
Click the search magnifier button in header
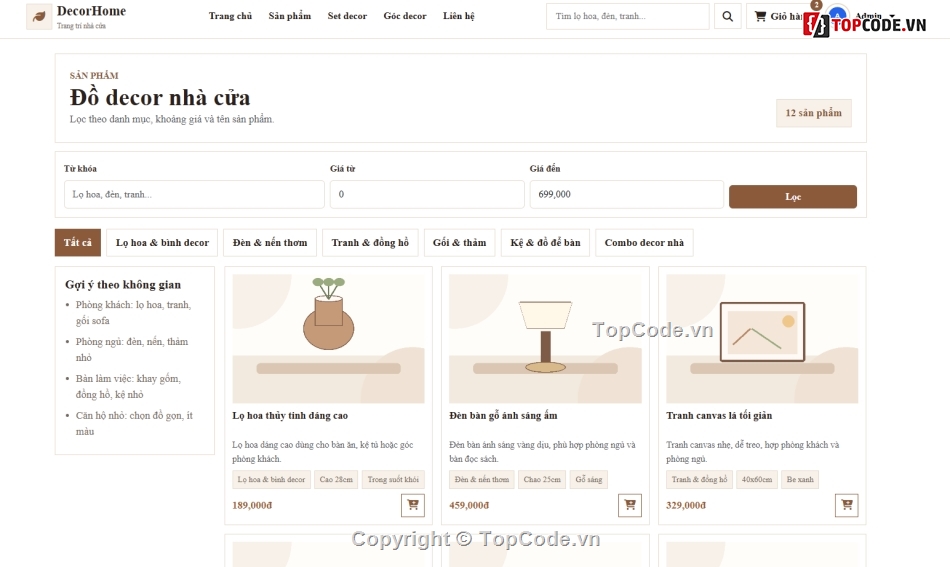point(727,16)
